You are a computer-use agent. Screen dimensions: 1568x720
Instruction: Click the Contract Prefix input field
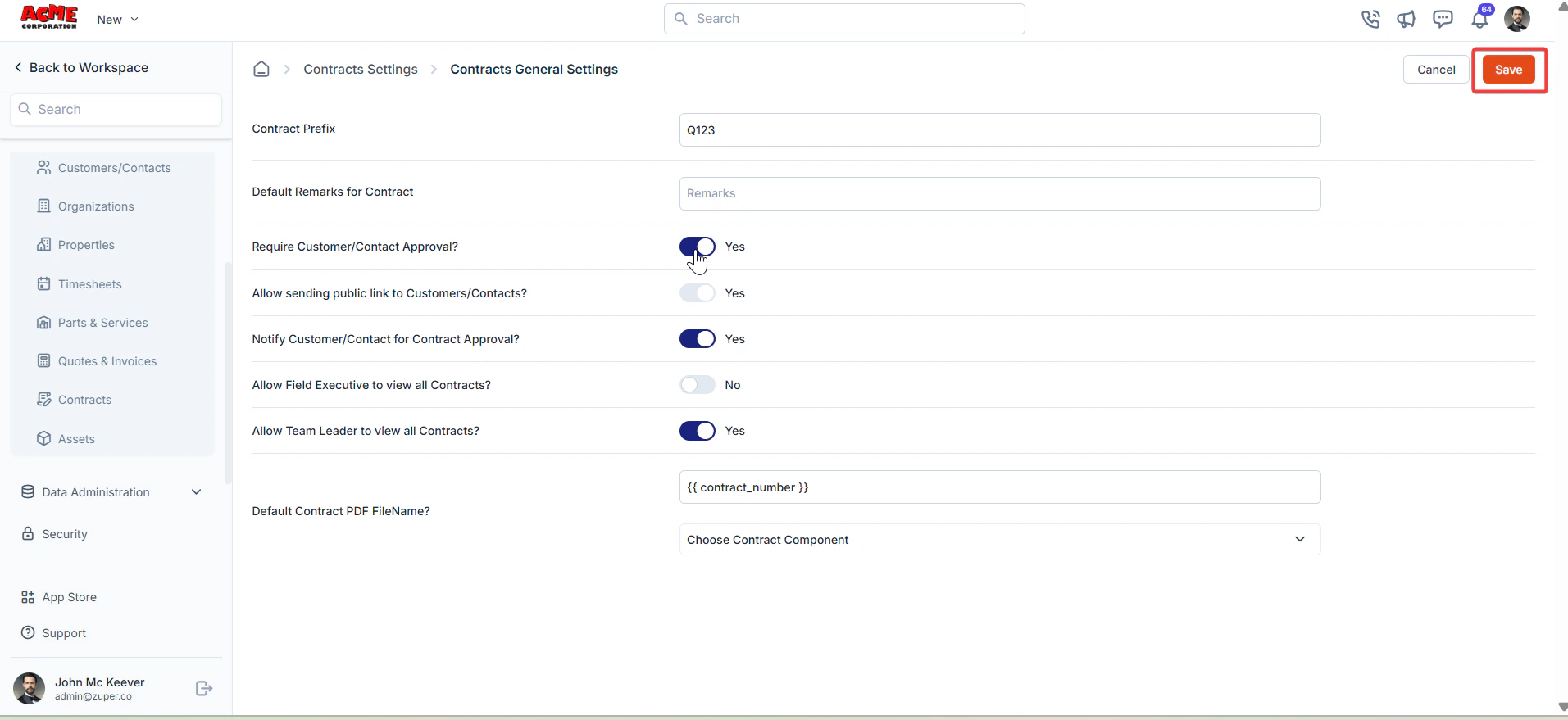point(1000,129)
